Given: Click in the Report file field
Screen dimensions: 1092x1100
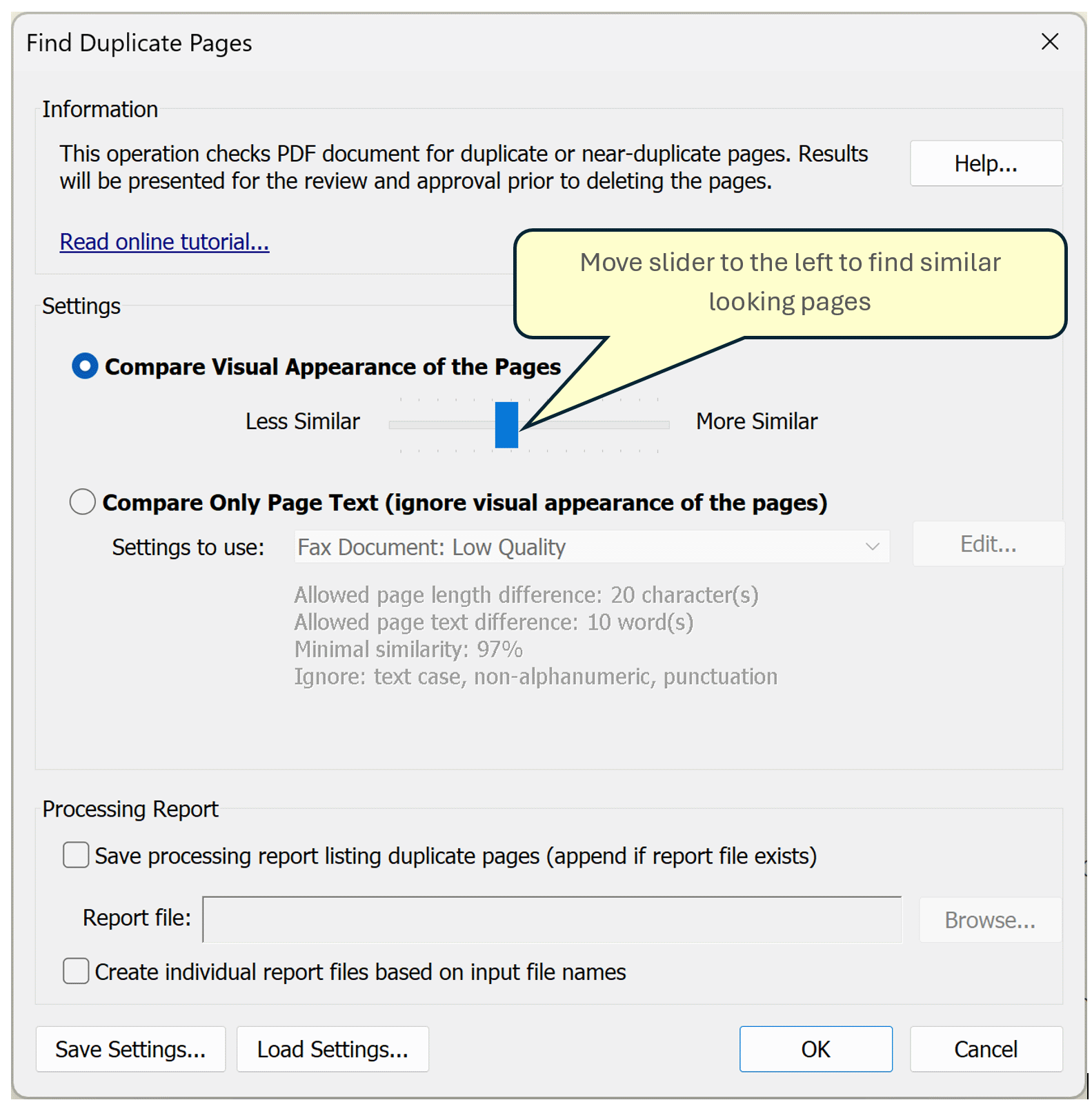Looking at the screenshot, I should pyautogui.click(x=552, y=919).
